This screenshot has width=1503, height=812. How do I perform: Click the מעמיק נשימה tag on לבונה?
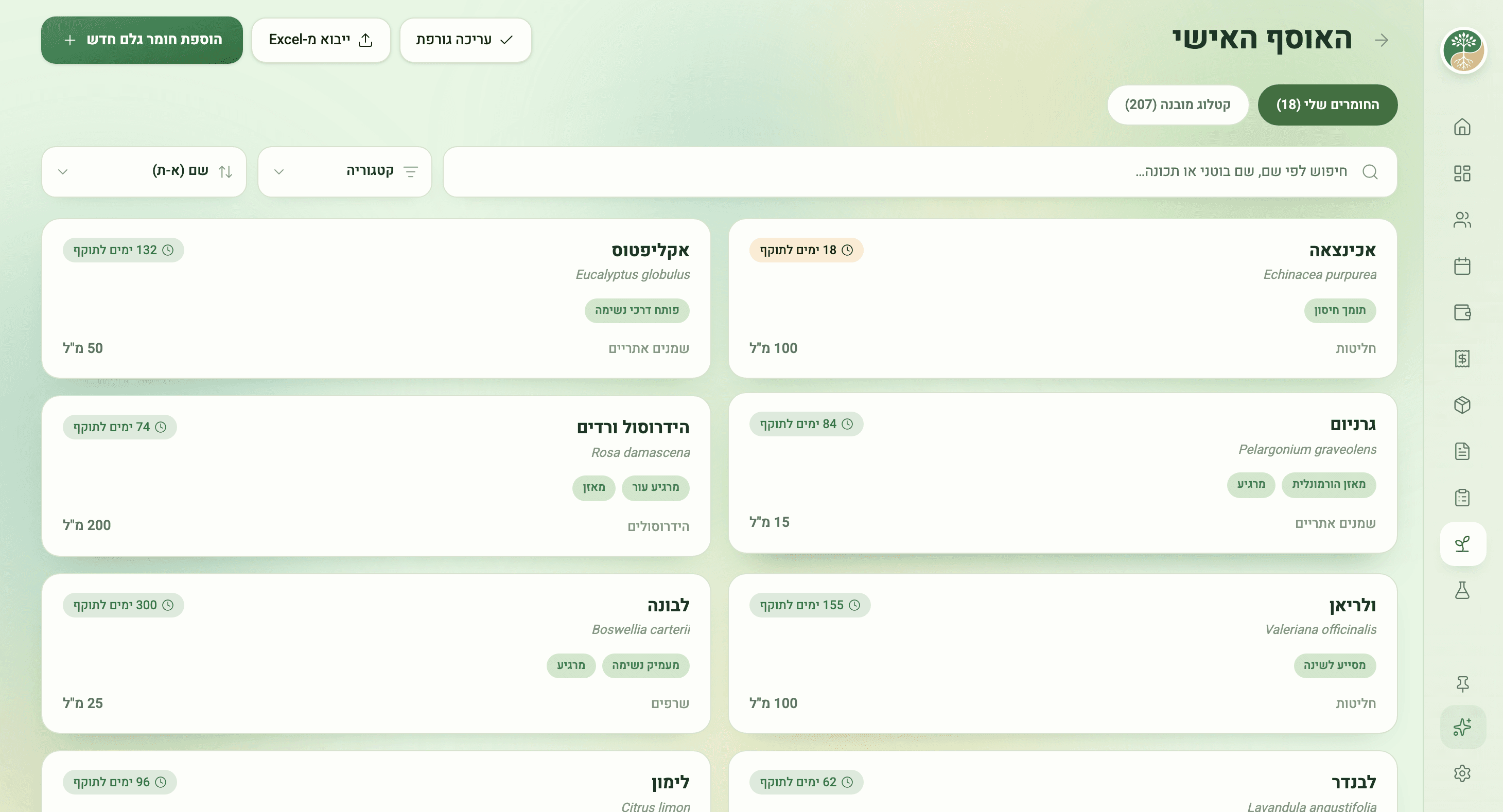646,665
